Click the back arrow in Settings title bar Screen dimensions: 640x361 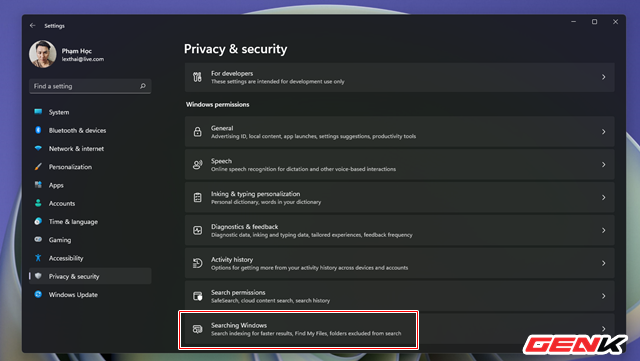(33, 25)
